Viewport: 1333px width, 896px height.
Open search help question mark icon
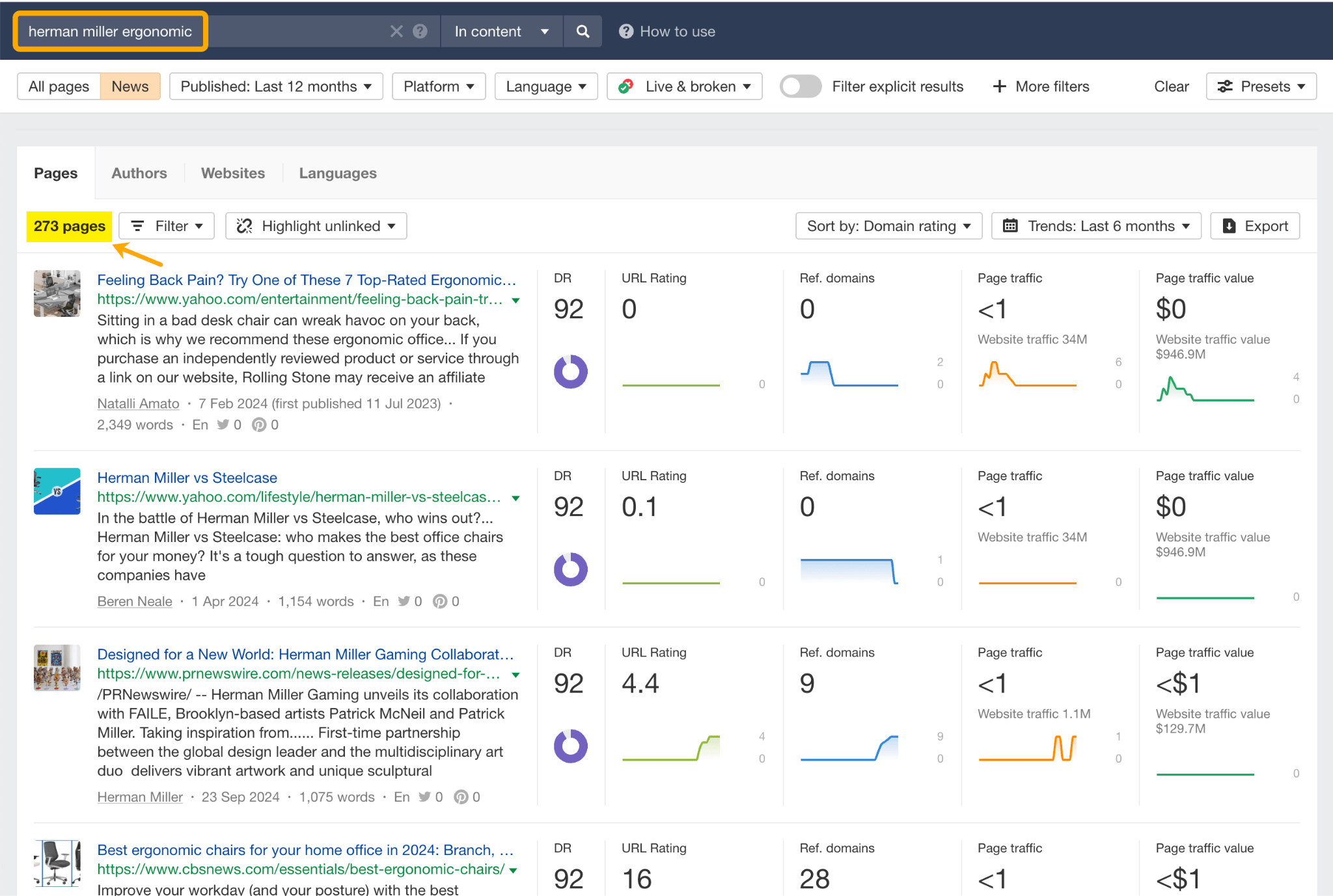tap(420, 31)
